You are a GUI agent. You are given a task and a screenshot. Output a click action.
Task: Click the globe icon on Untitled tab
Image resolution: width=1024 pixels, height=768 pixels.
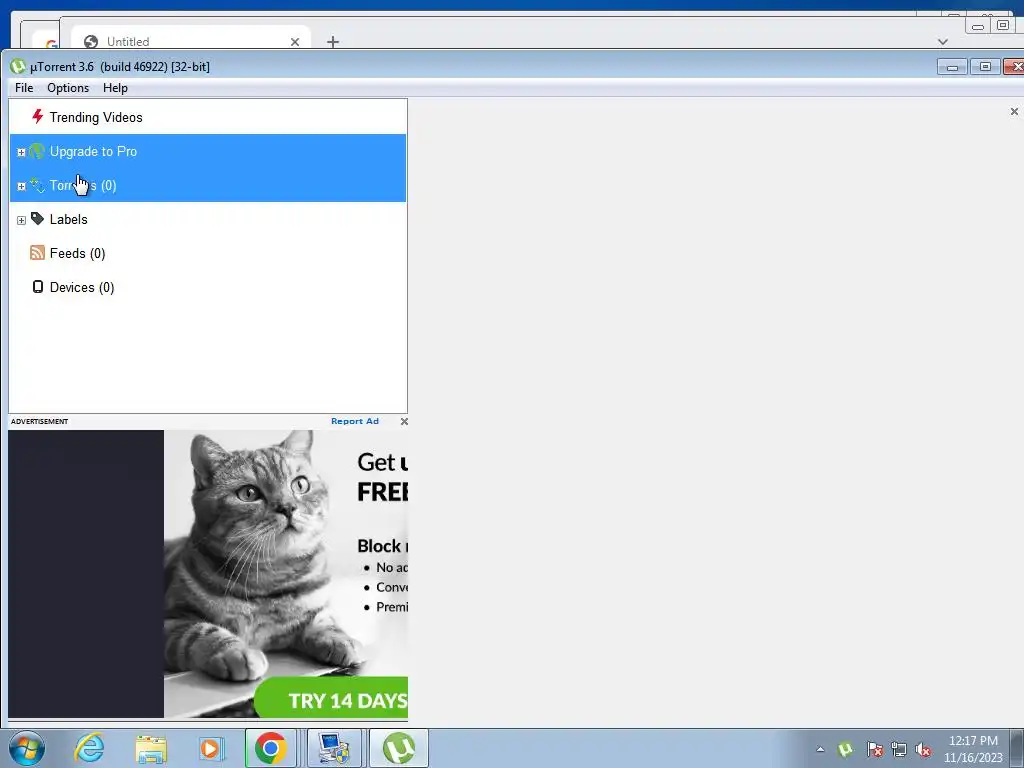pos(91,42)
